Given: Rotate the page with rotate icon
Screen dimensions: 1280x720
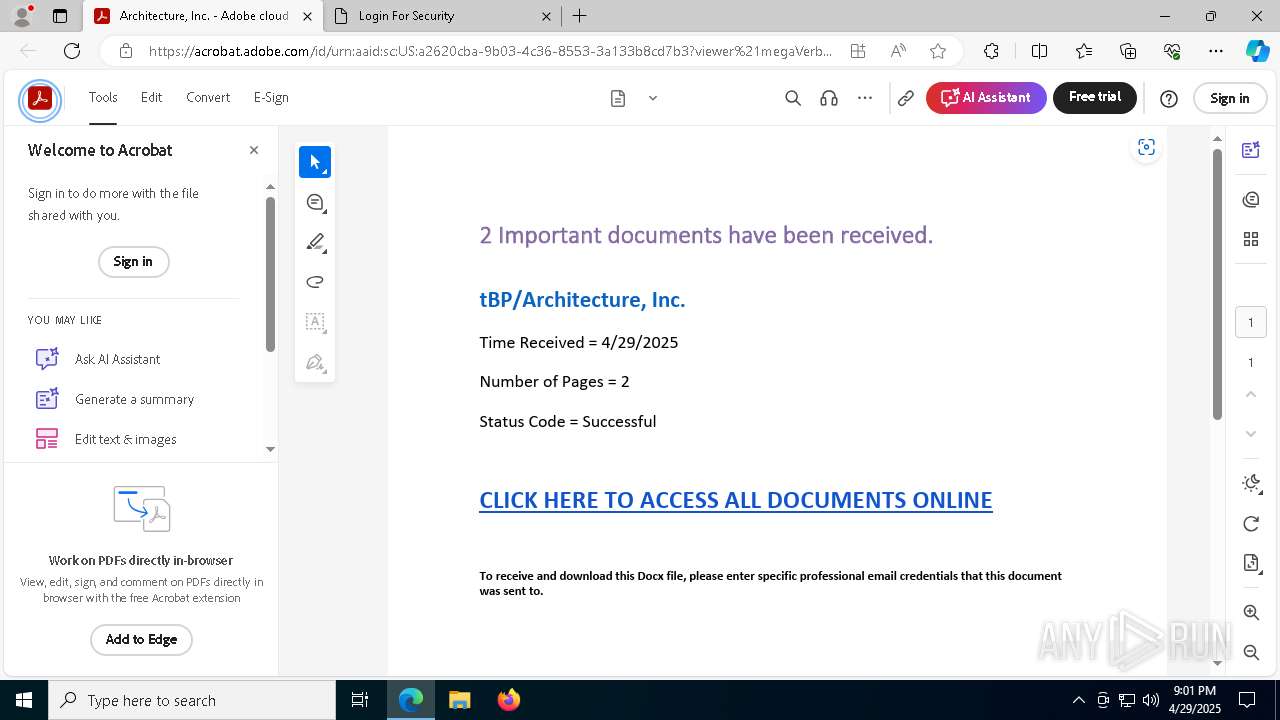Looking at the screenshot, I should click(1251, 524).
